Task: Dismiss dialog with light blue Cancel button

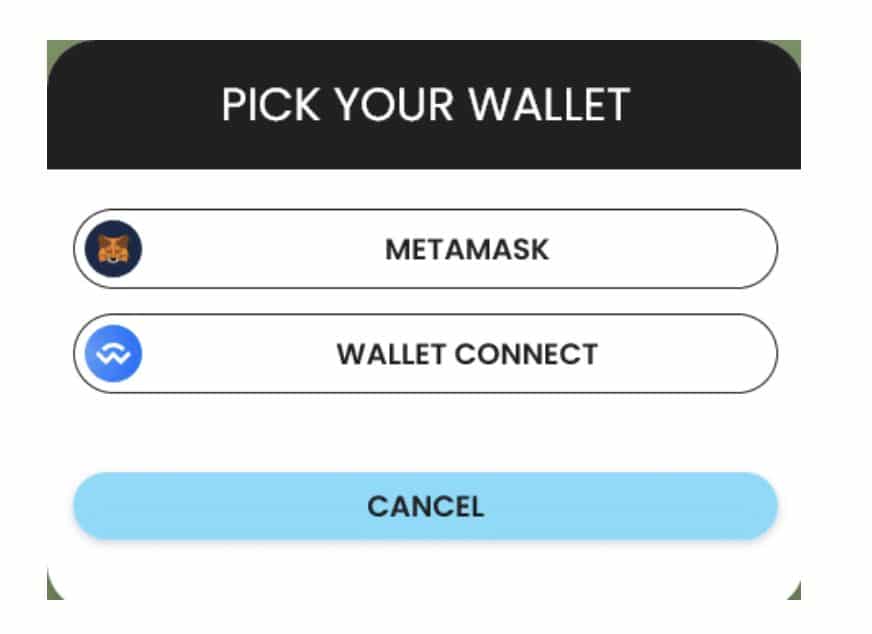Action: pyautogui.click(x=425, y=506)
